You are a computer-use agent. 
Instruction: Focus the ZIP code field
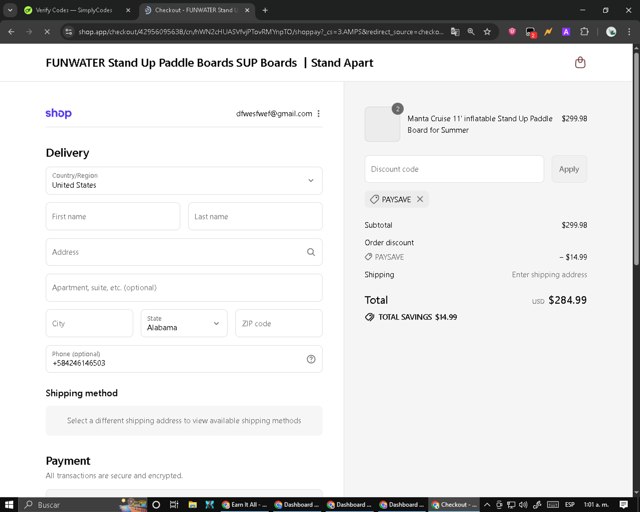click(279, 323)
